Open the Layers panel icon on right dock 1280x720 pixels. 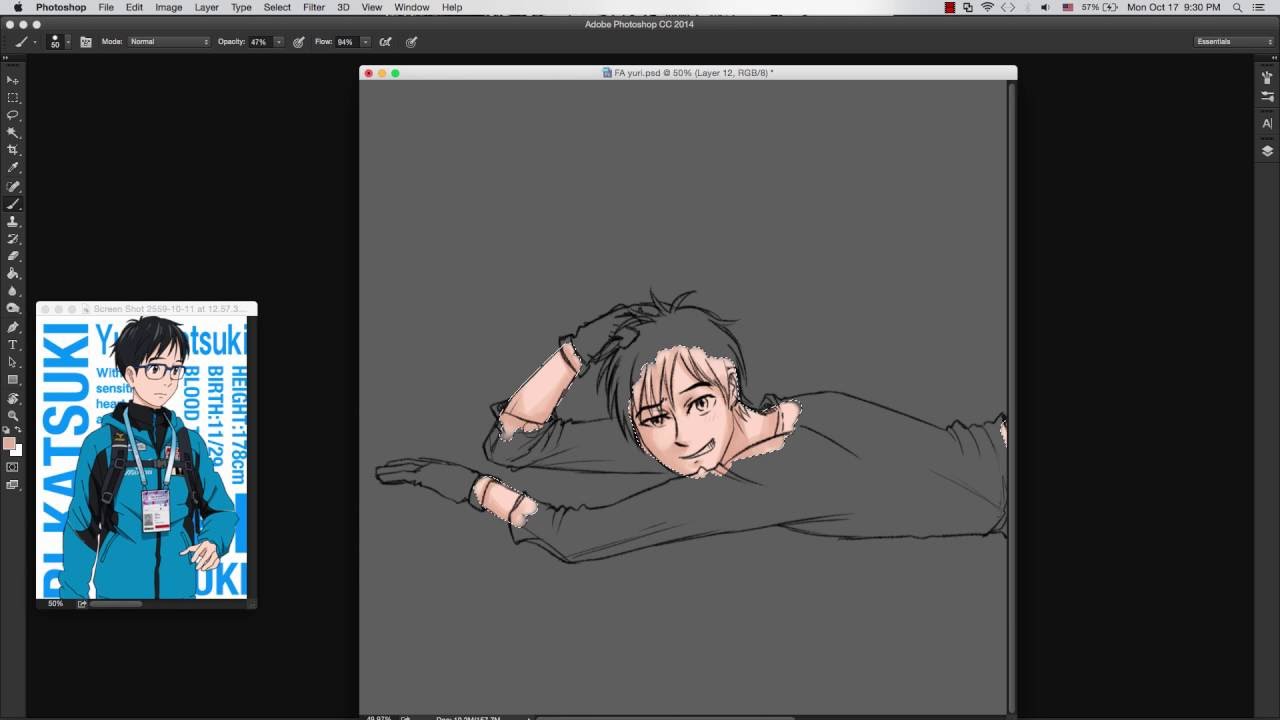pyautogui.click(x=1267, y=151)
